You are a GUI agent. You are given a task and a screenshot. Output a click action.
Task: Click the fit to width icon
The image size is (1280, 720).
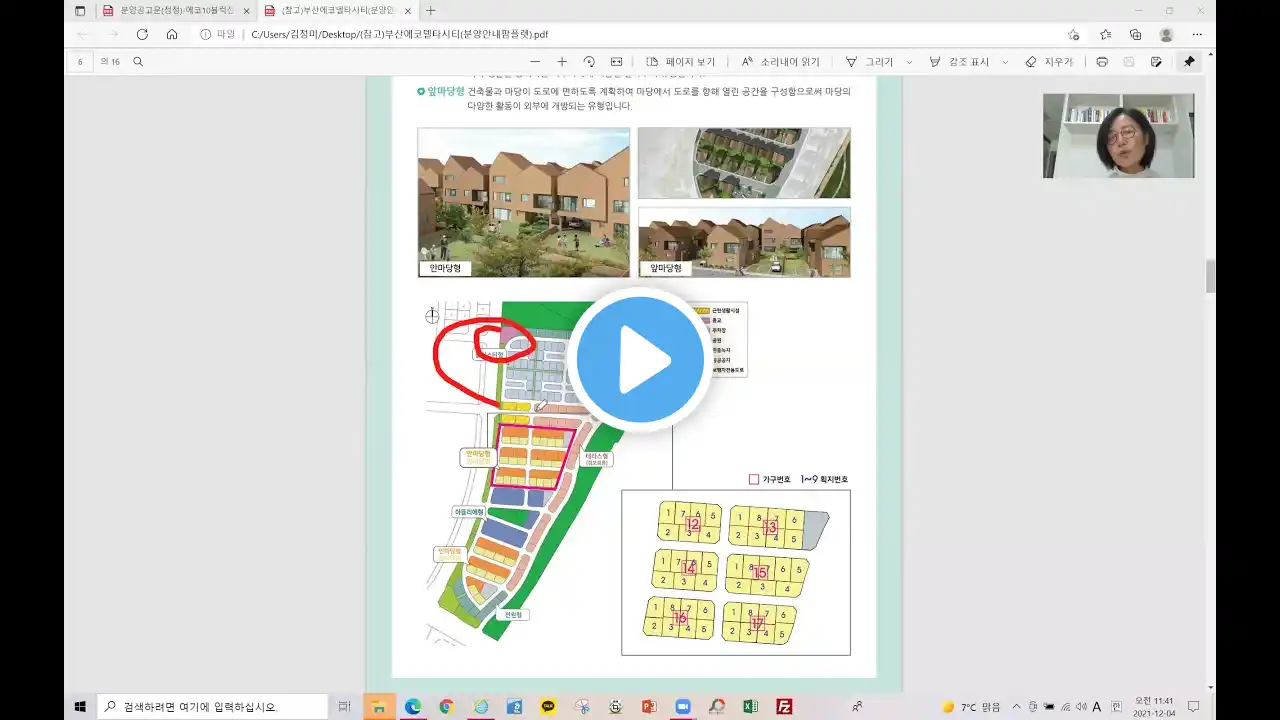(x=616, y=62)
